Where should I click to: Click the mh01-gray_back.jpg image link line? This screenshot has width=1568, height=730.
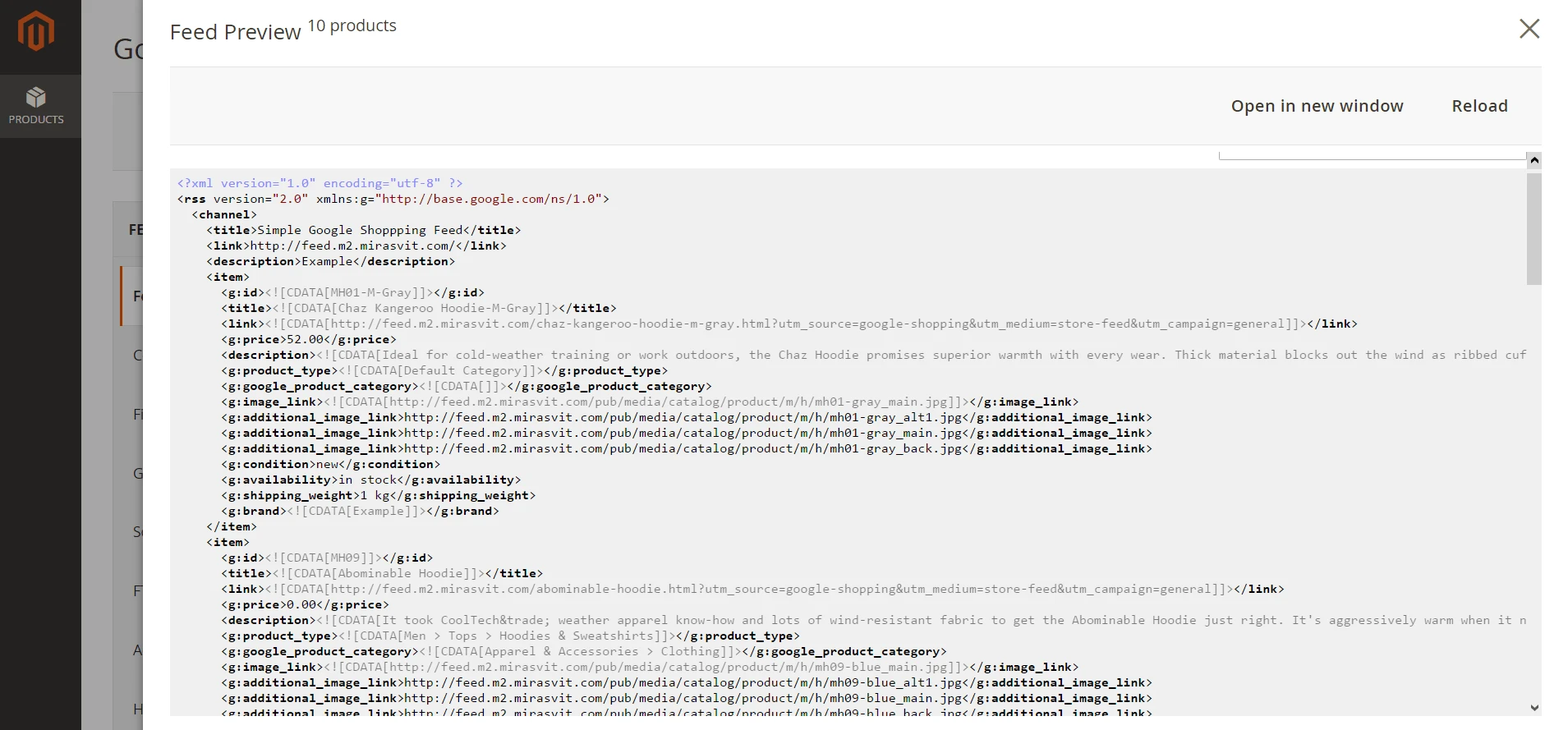coord(686,448)
